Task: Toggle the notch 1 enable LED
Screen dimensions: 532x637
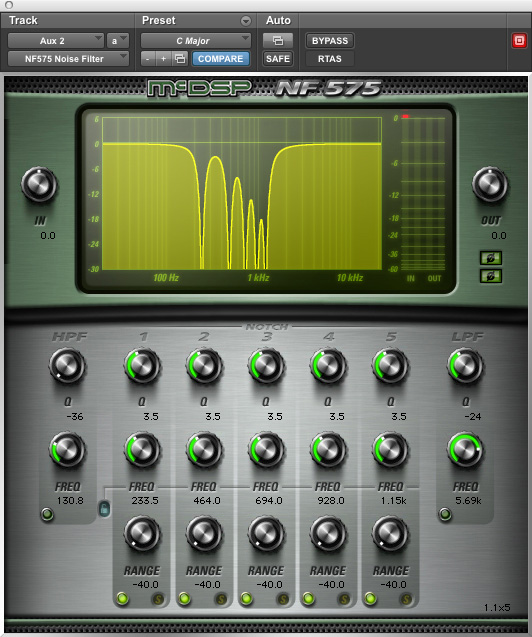Action: click(122, 598)
